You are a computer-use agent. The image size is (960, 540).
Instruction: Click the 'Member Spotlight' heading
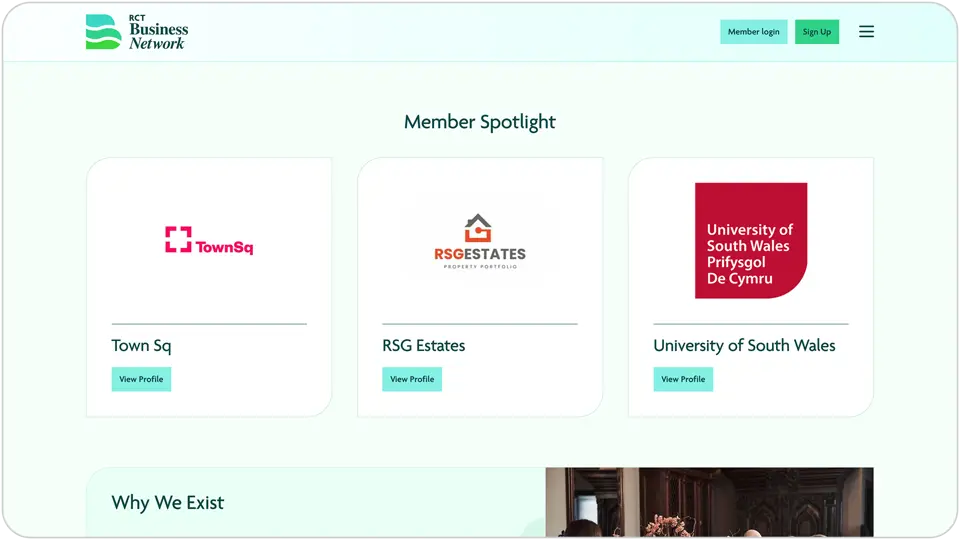point(479,122)
